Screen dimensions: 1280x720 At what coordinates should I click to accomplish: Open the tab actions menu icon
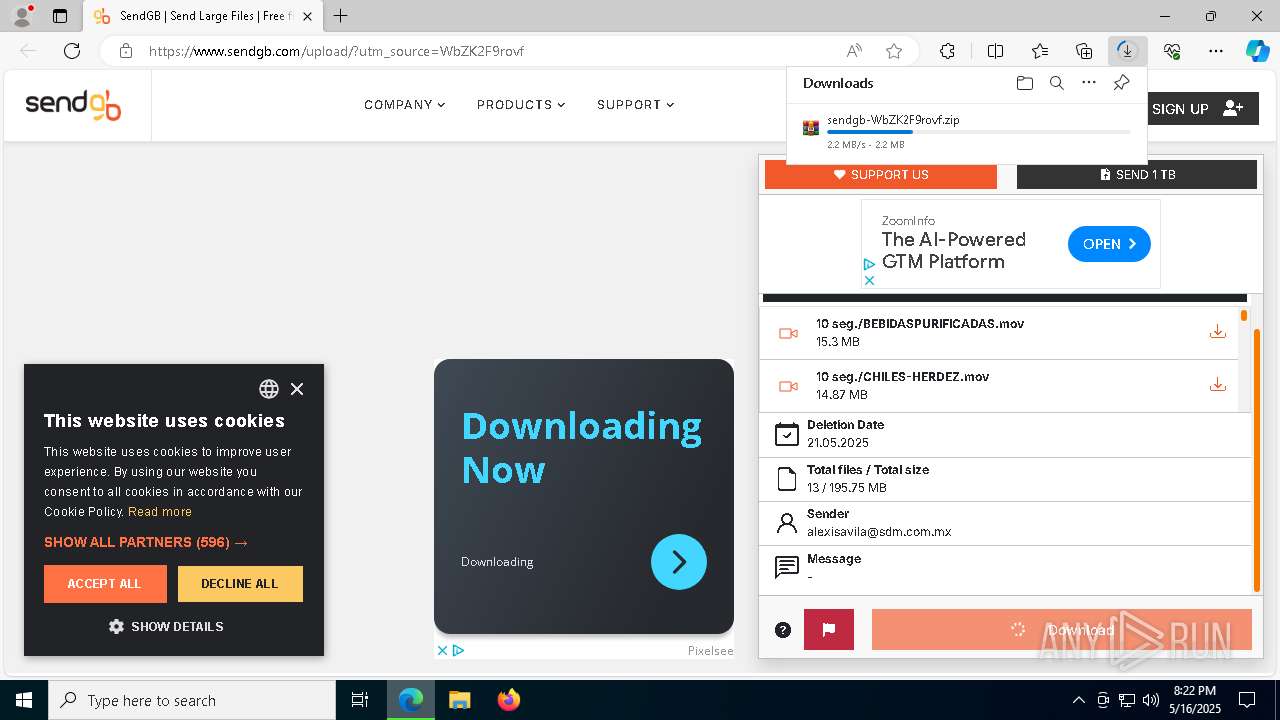coord(60,16)
